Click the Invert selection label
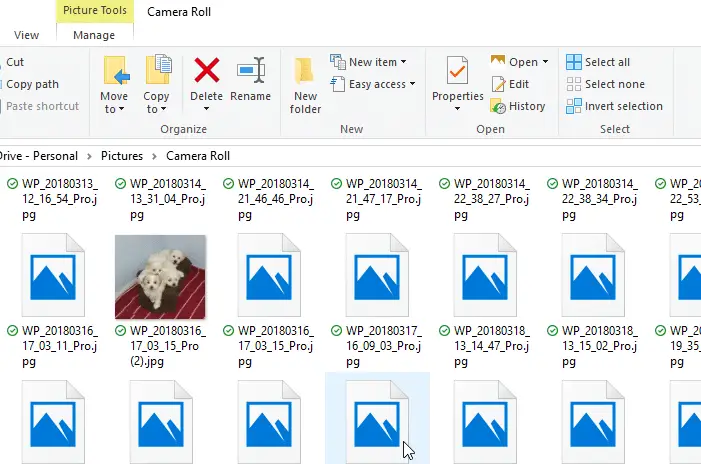Screen dimensions: 701x464 tap(624, 106)
